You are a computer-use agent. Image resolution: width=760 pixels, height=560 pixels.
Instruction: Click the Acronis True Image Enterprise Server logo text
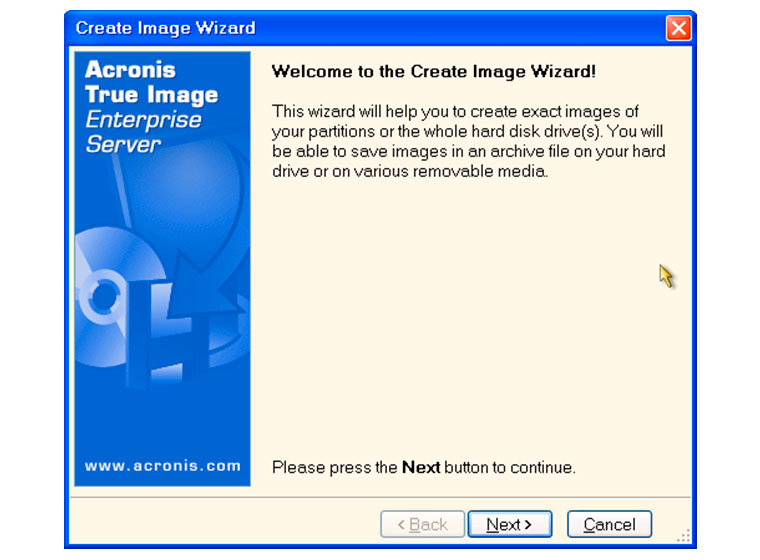(151, 107)
